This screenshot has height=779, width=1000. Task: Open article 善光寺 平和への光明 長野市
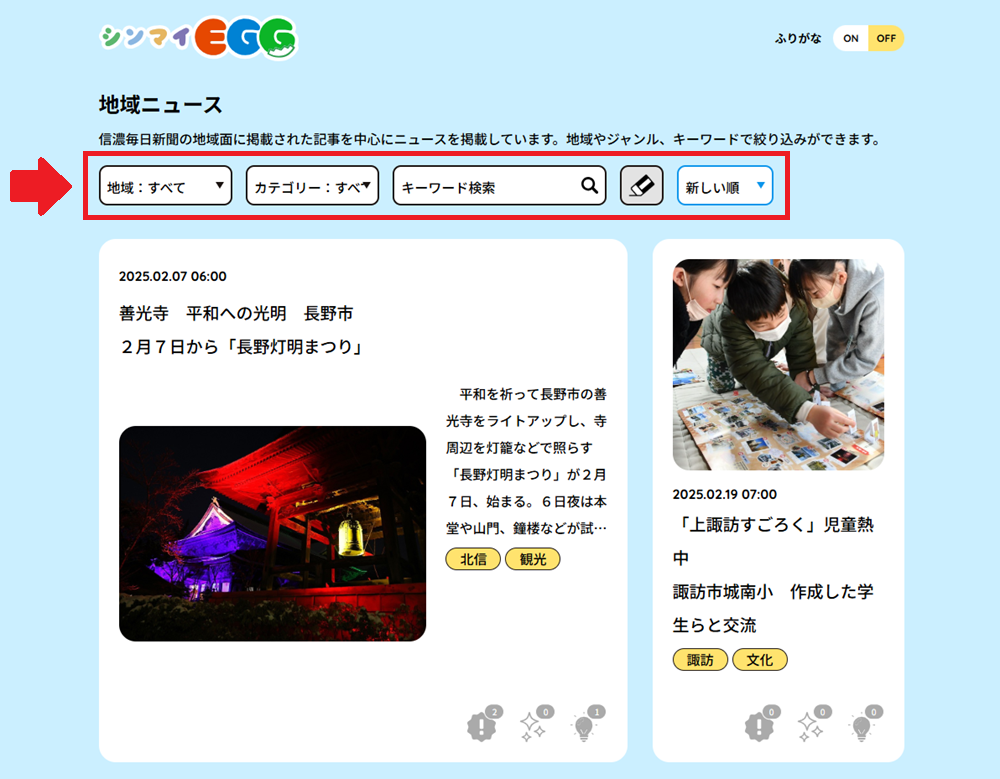point(236,313)
